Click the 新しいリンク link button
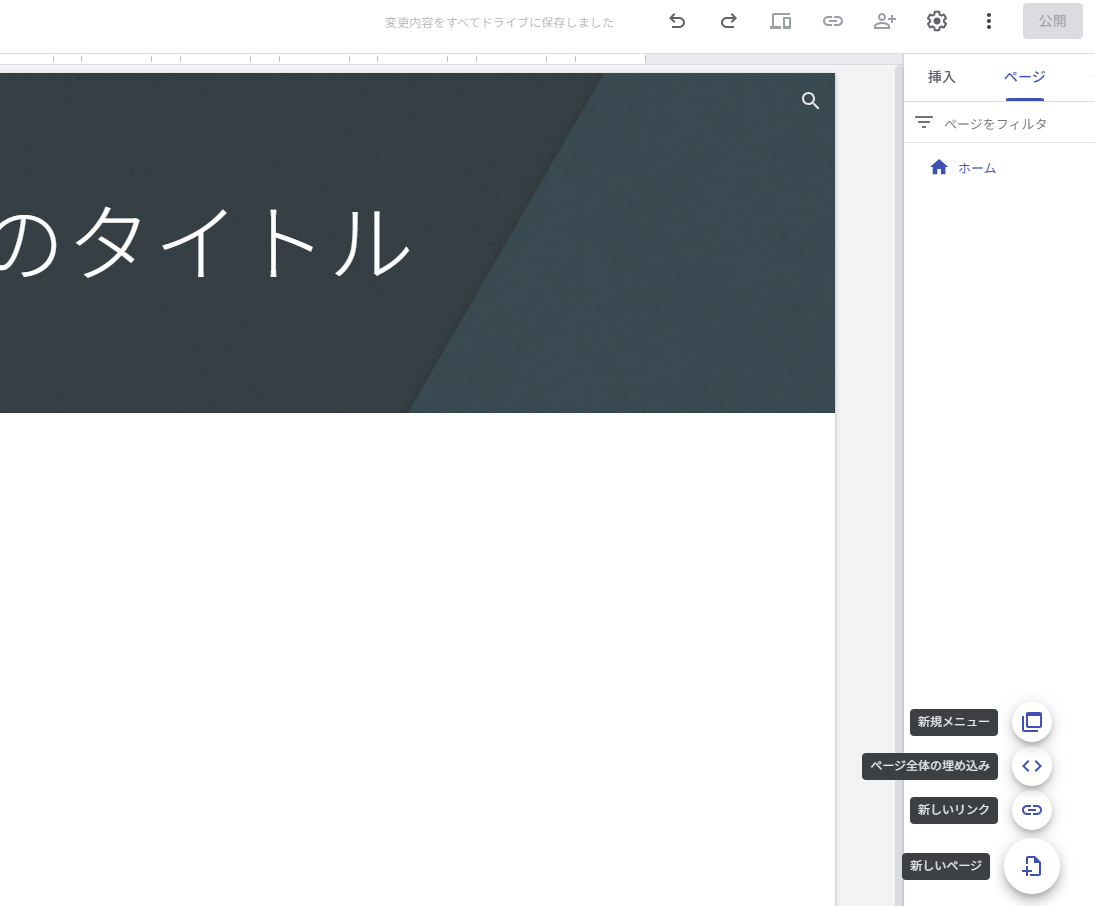Image resolution: width=1095 pixels, height=906 pixels. (x=1031, y=810)
